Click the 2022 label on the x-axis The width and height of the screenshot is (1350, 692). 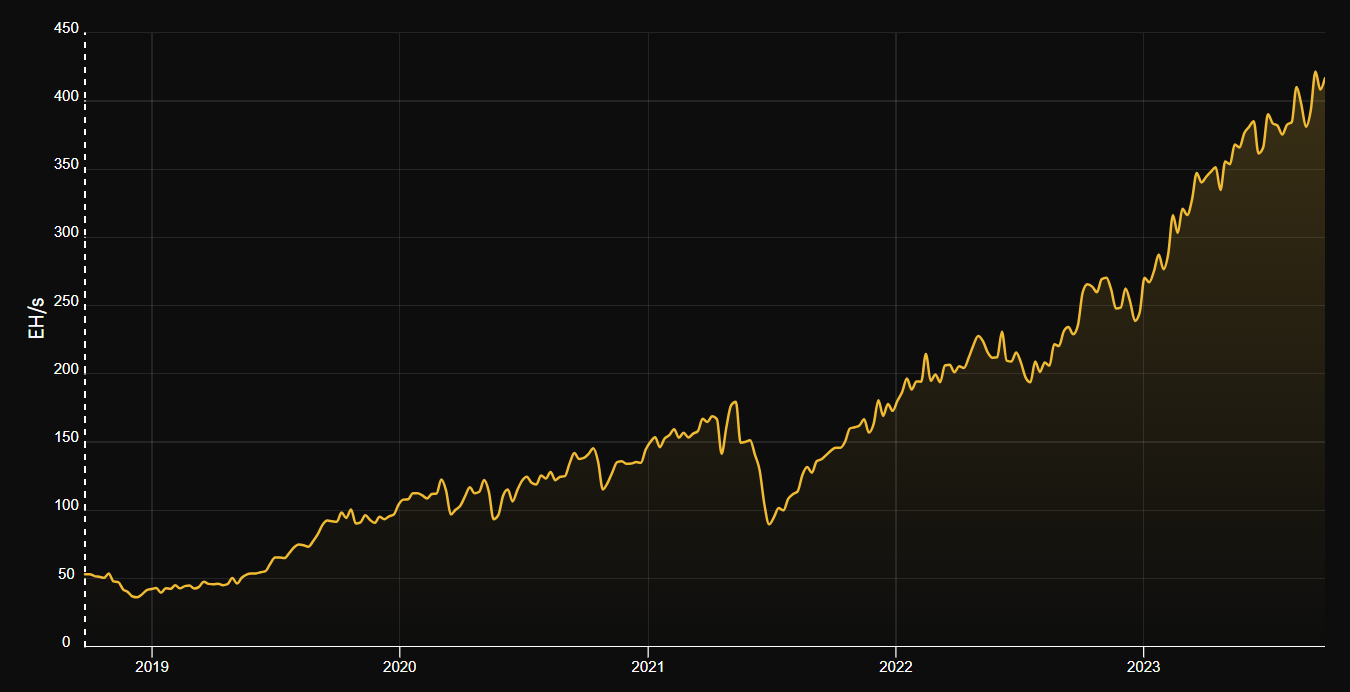point(896,667)
